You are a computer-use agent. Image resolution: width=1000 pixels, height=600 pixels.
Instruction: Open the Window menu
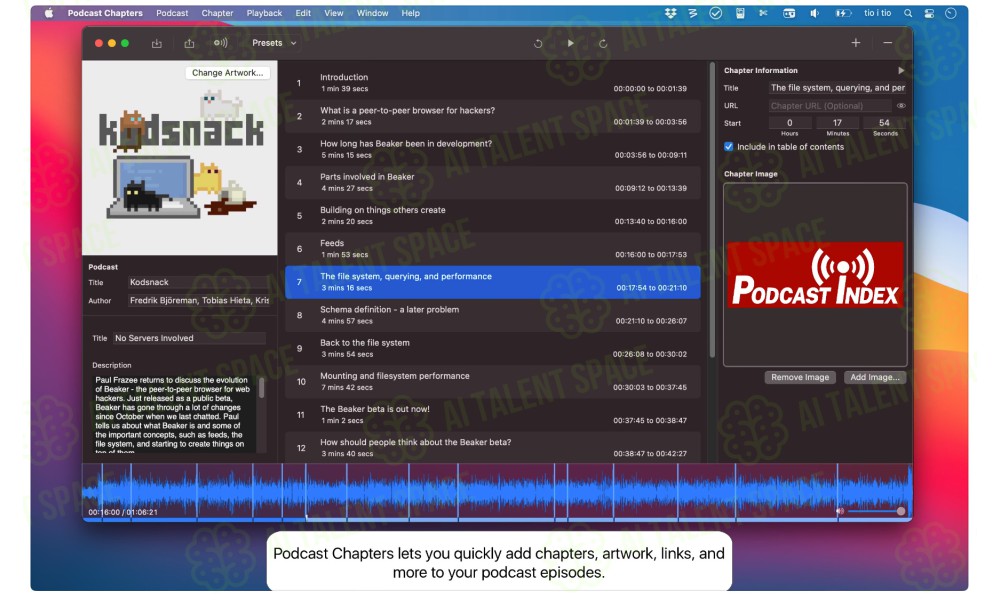pos(372,13)
